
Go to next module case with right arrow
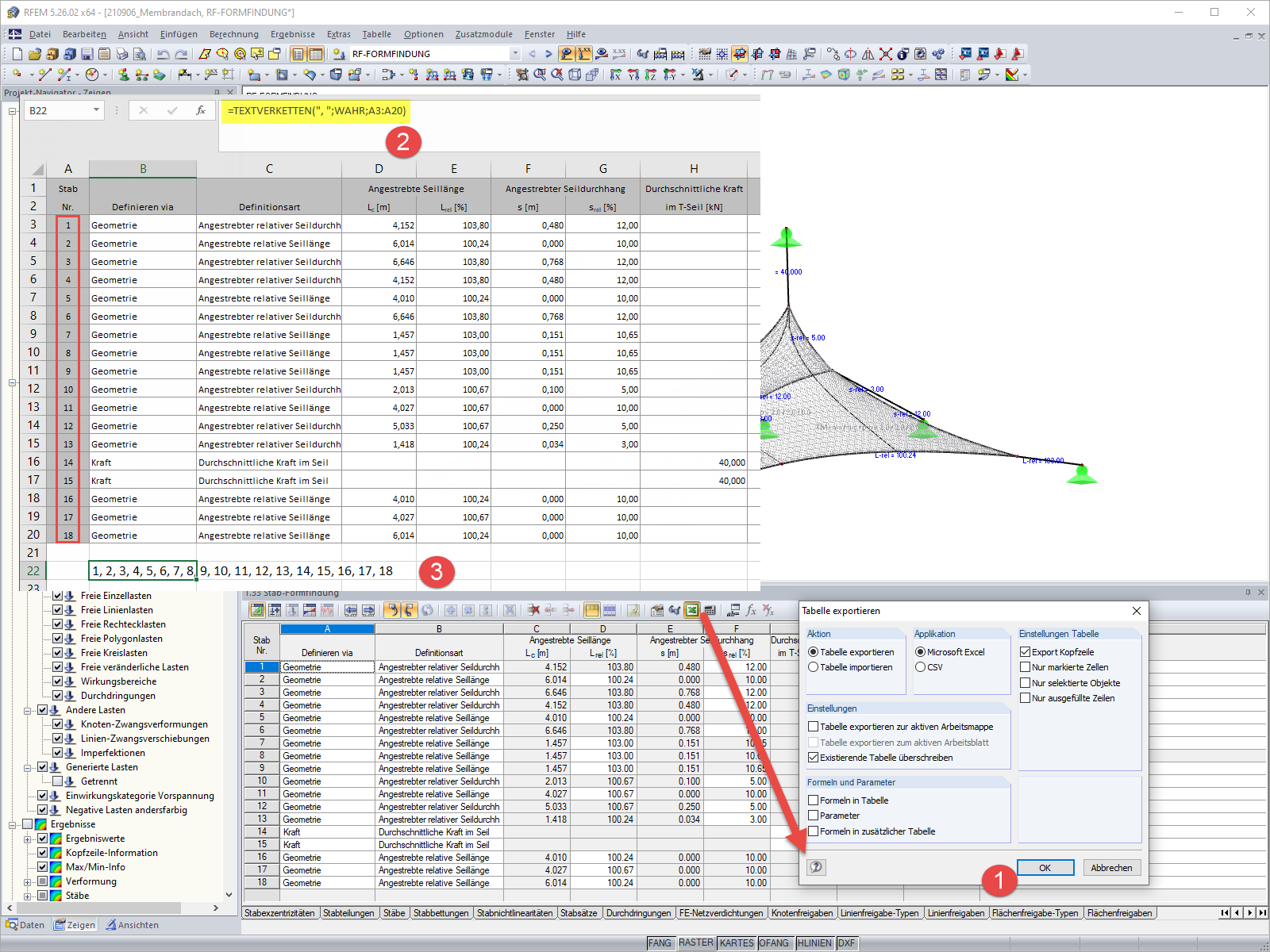(x=548, y=54)
